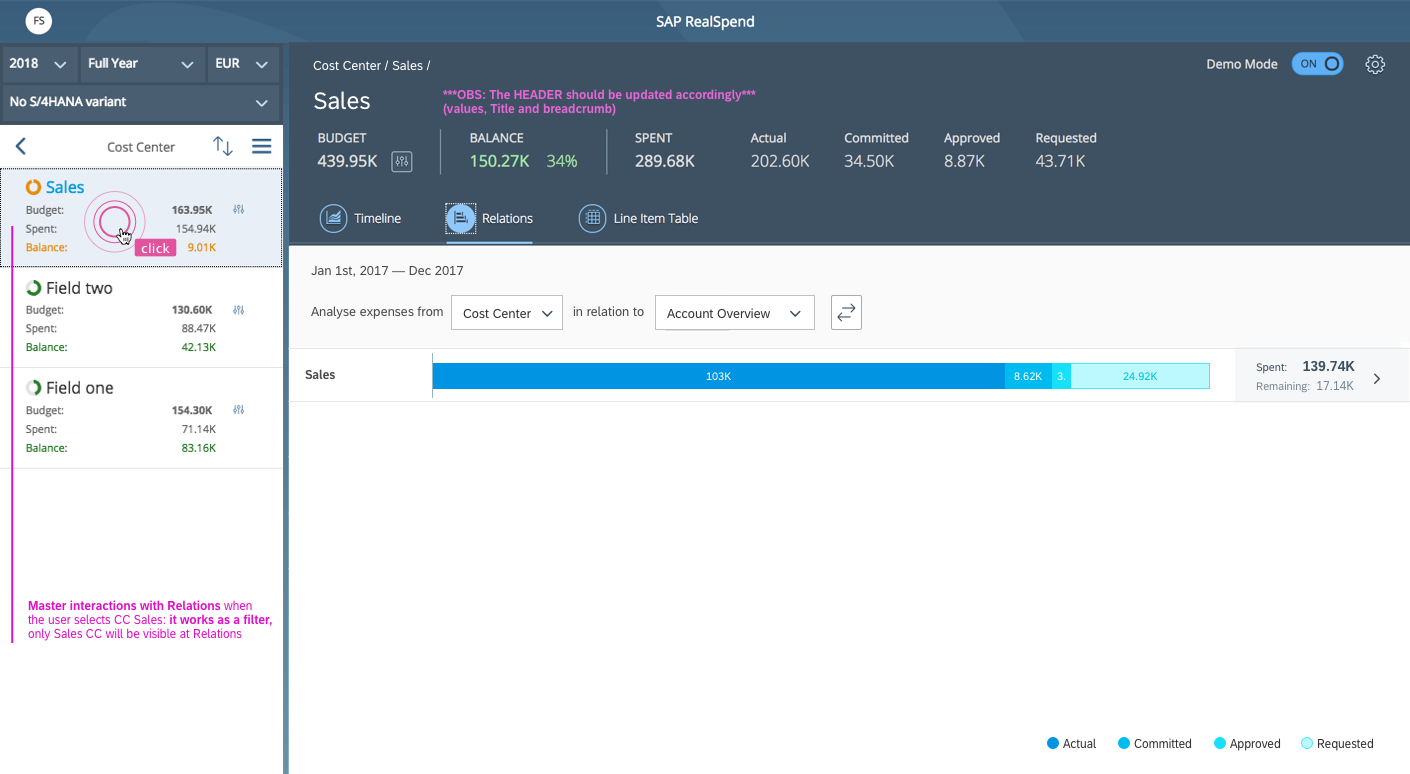Click the 202.60K Actual value in header
This screenshot has width=1410, height=774.
[780, 161]
